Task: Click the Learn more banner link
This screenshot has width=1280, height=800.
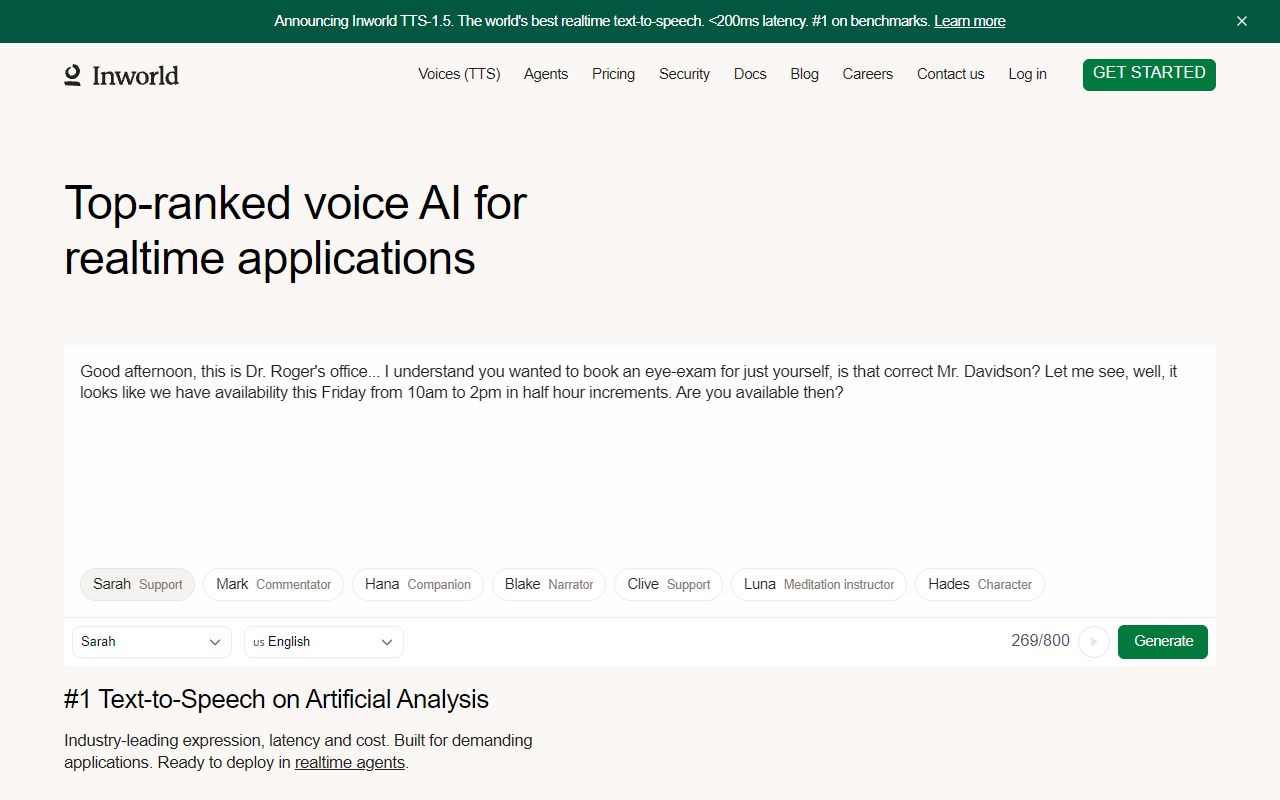Action: (x=969, y=21)
